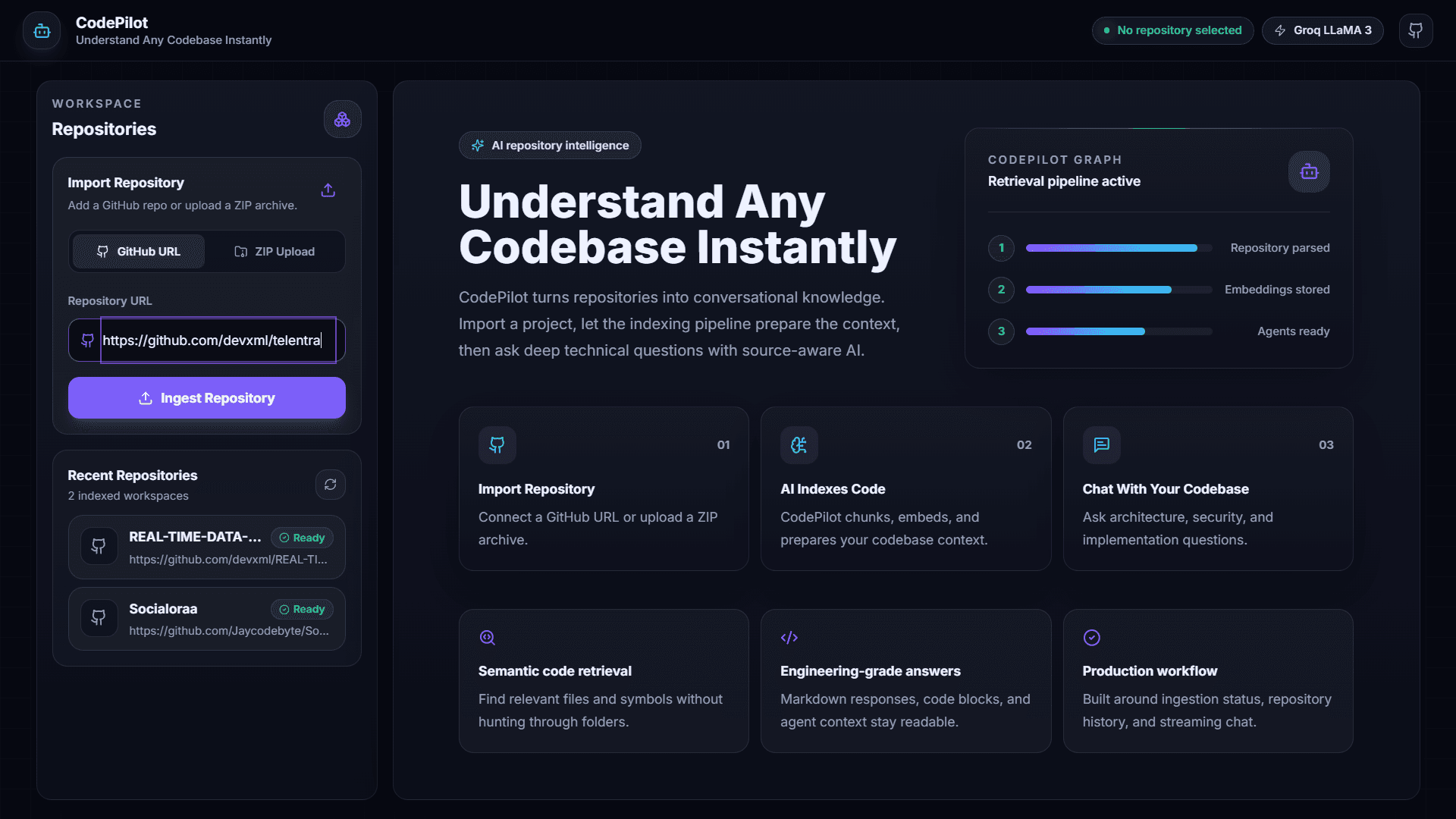Click the No repository selected status pill
The image size is (1456, 819).
1172,30
